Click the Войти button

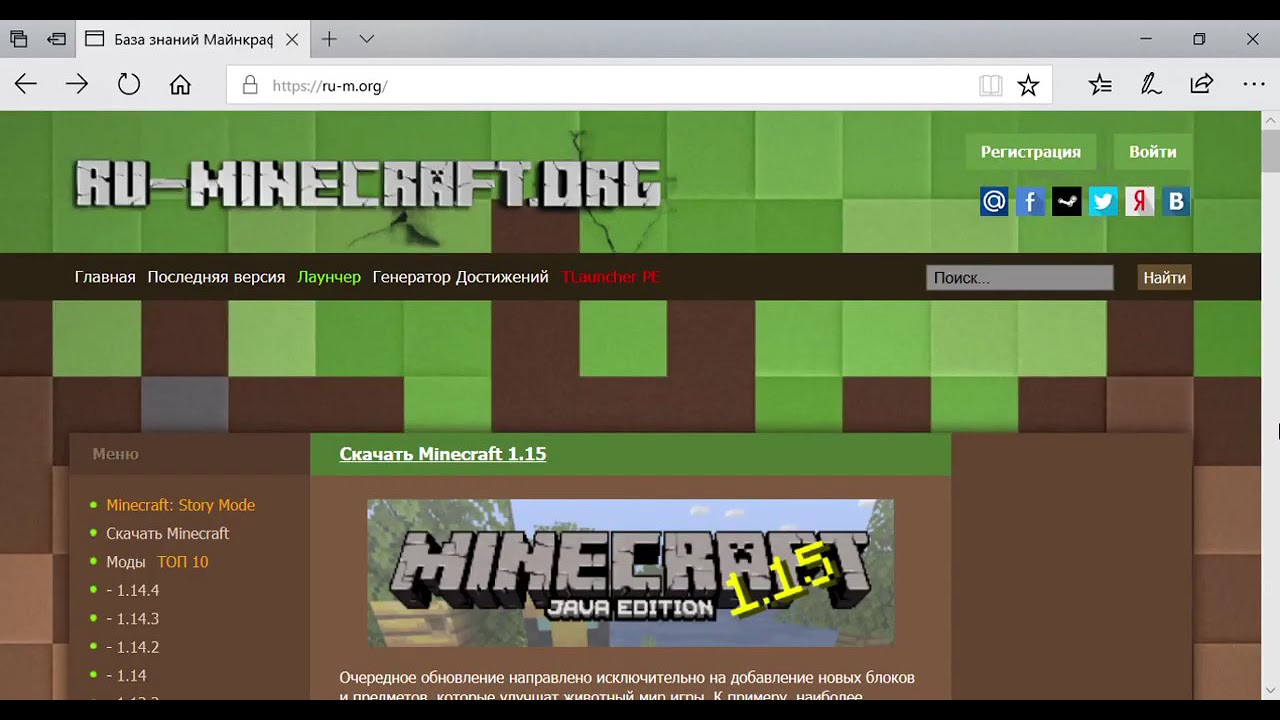click(x=1153, y=152)
